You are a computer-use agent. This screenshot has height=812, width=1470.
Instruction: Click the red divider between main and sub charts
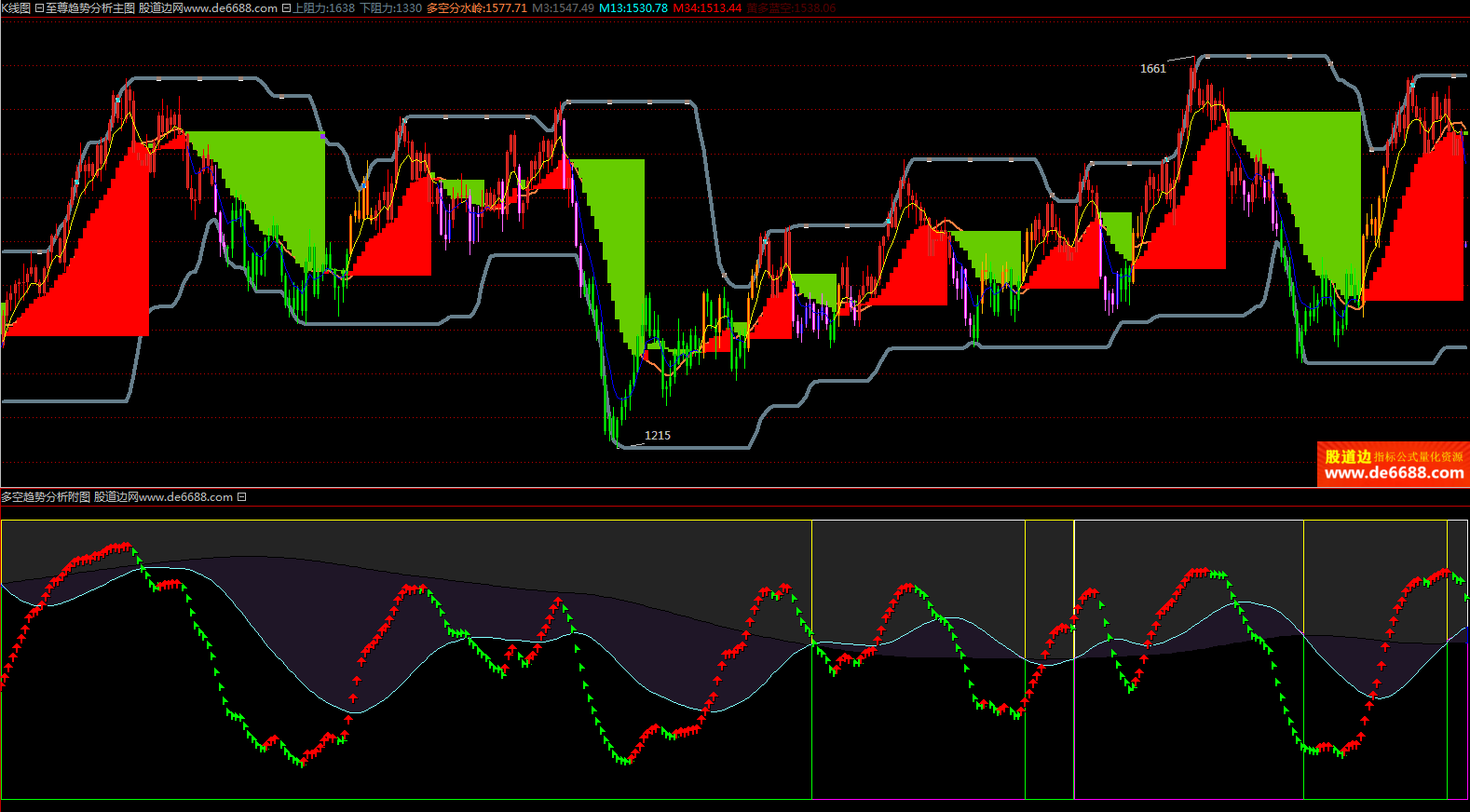pyautogui.click(x=735, y=487)
